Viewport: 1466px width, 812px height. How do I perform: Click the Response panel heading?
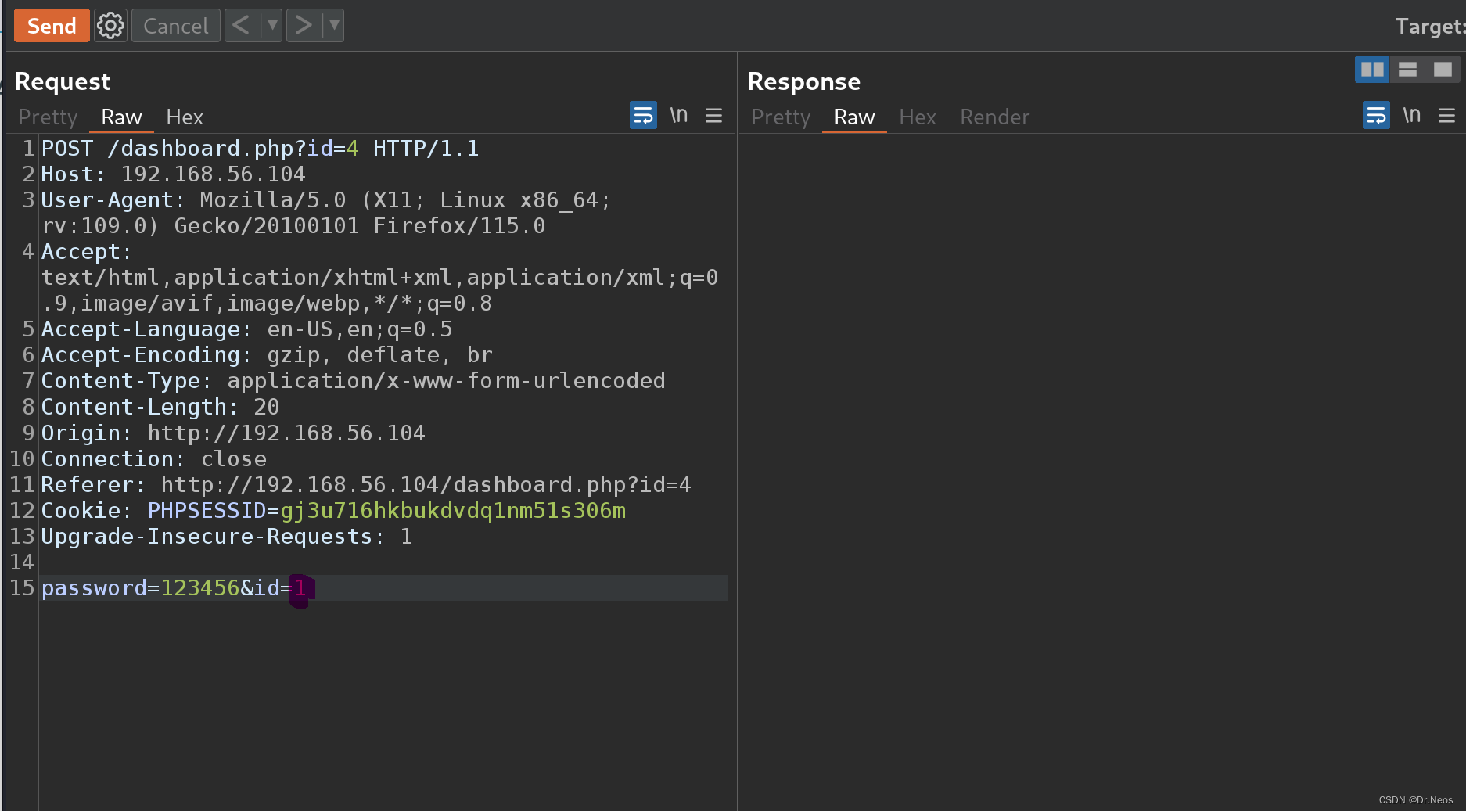point(803,81)
